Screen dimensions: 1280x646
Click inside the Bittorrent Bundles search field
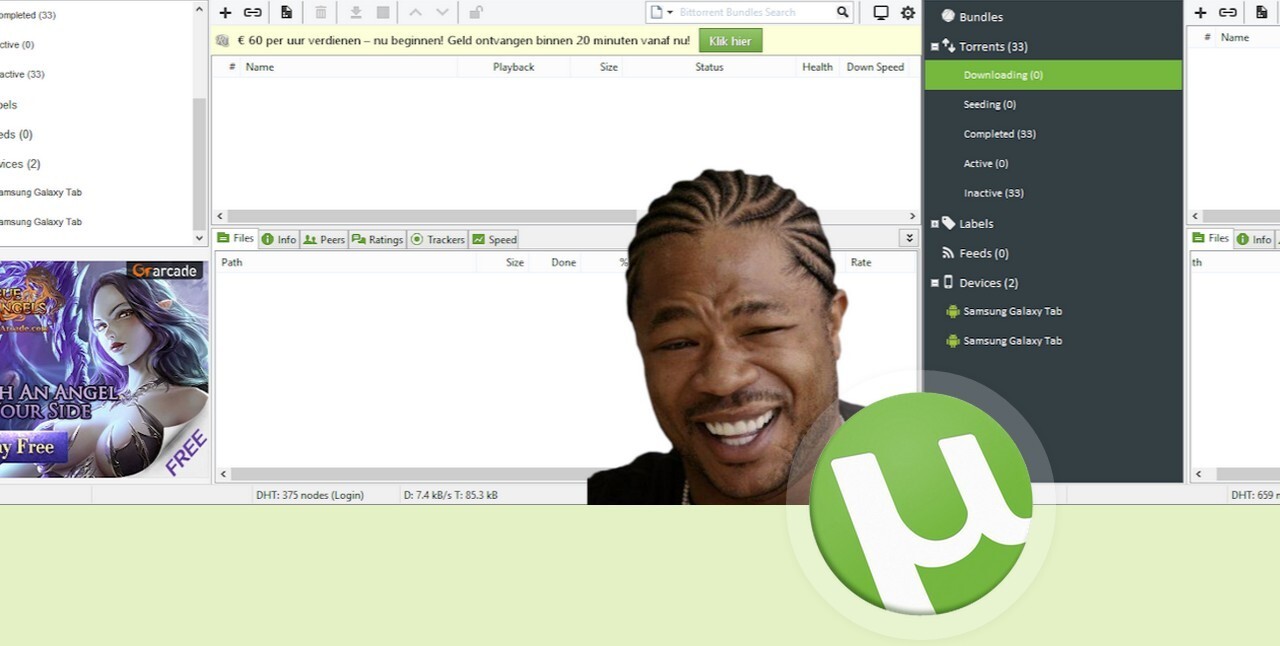pyautogui.click(x=750, y=12)
